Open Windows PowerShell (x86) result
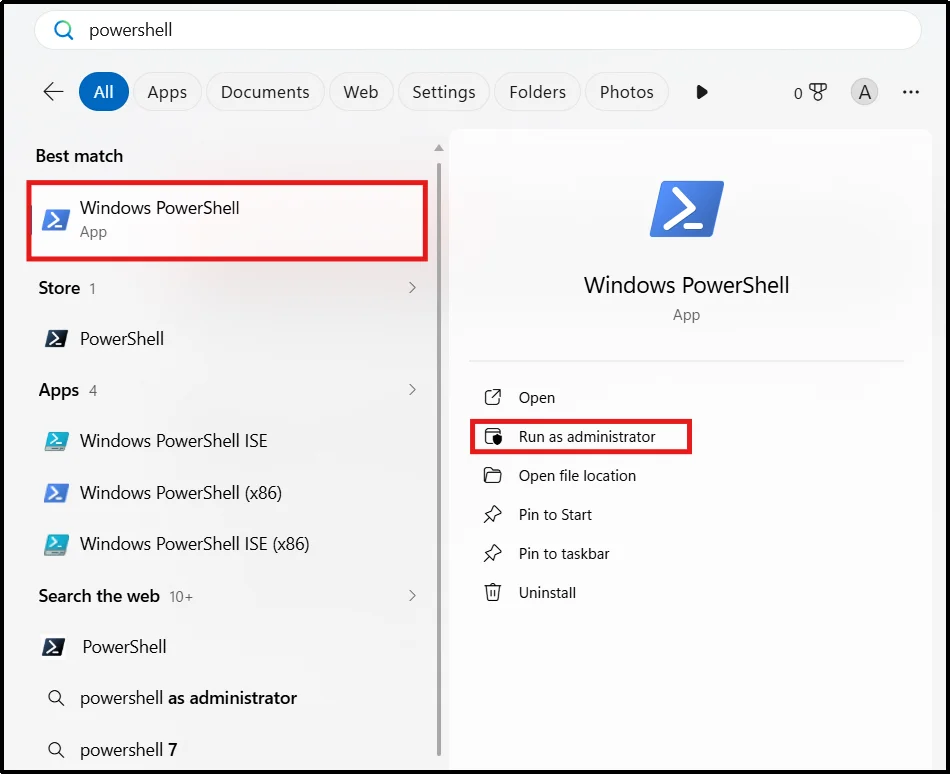Image resolution: width=950 pixels, height=774 pixels. 227,492
